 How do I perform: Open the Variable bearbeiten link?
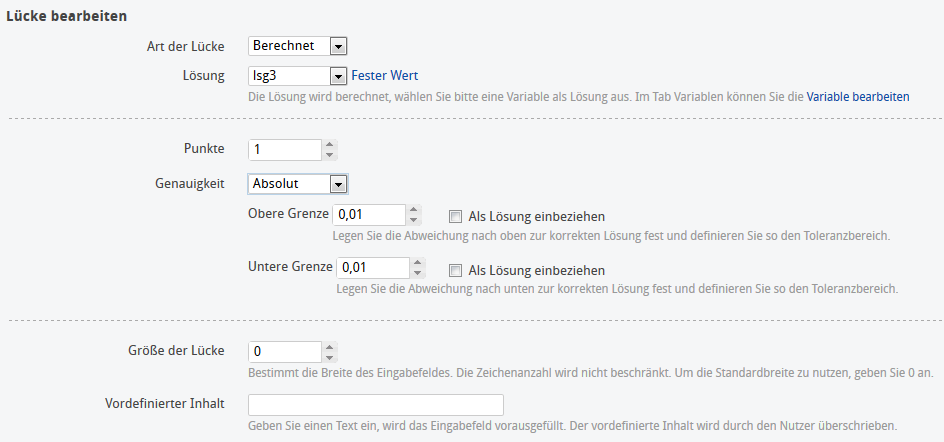pyautogui.click(x=858, y=97)
